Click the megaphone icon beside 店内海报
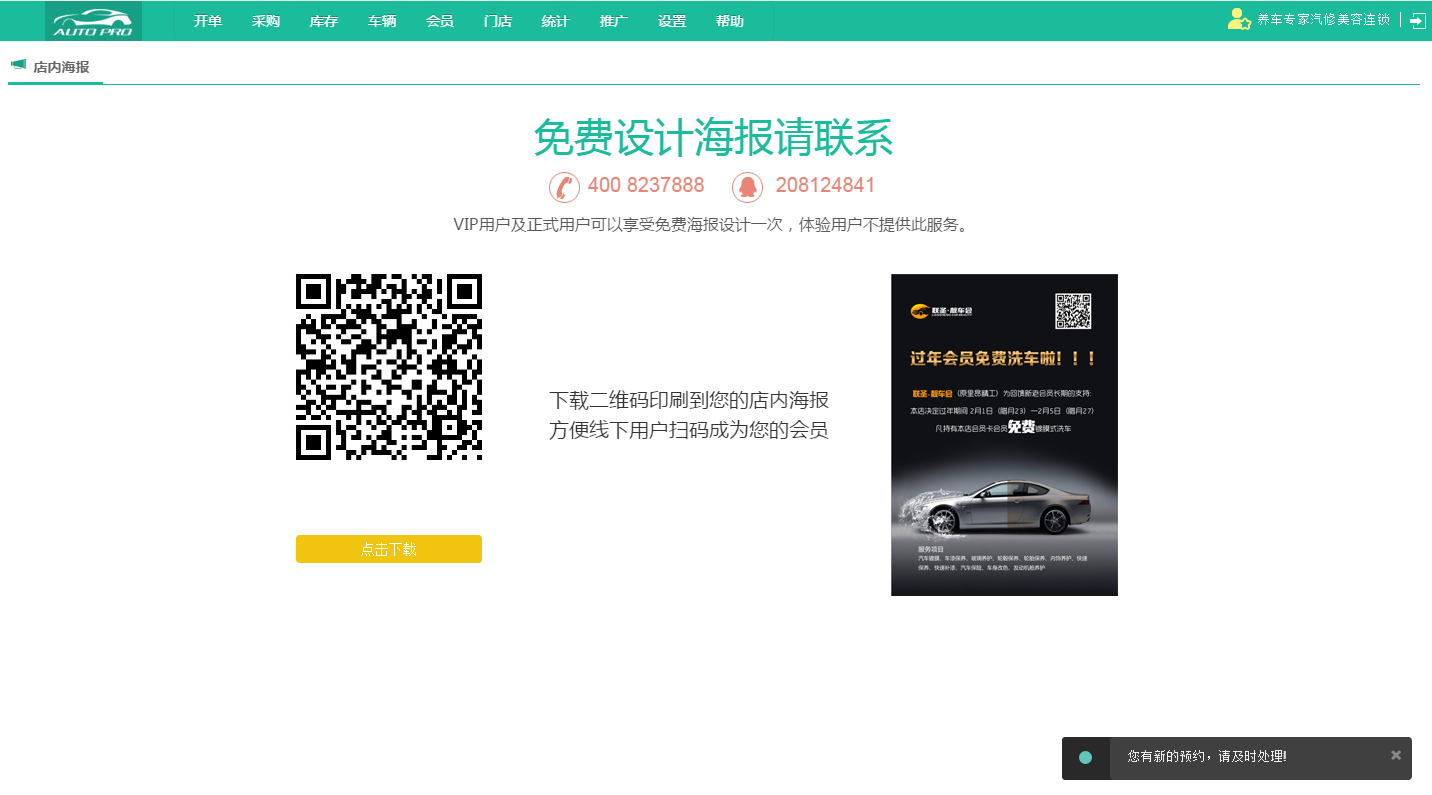 [x=18, y=65]
